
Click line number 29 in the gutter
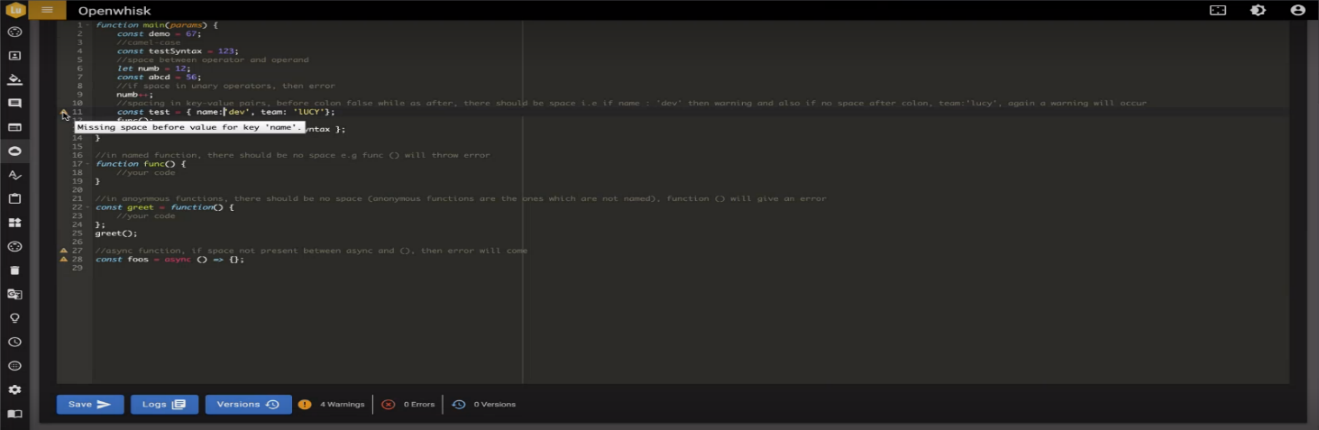[78, 268]
